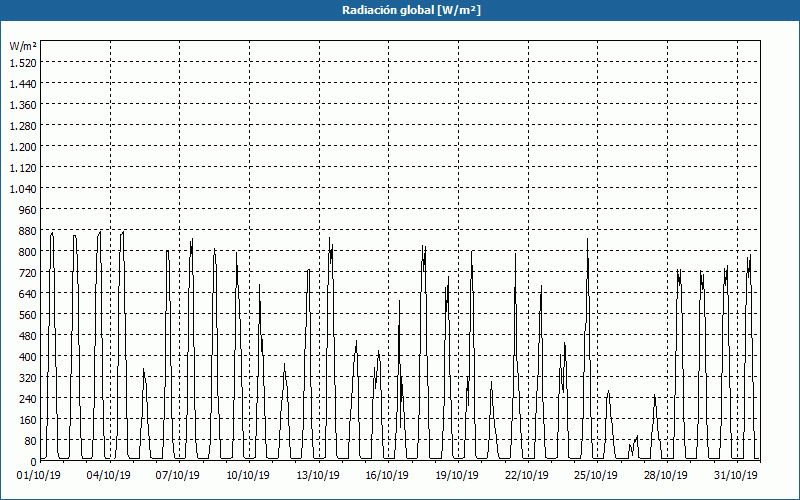Viewport: 800px width, 500px height.
Task: Click the x-axis date '10/10/19'
Action: click(248, 476)
